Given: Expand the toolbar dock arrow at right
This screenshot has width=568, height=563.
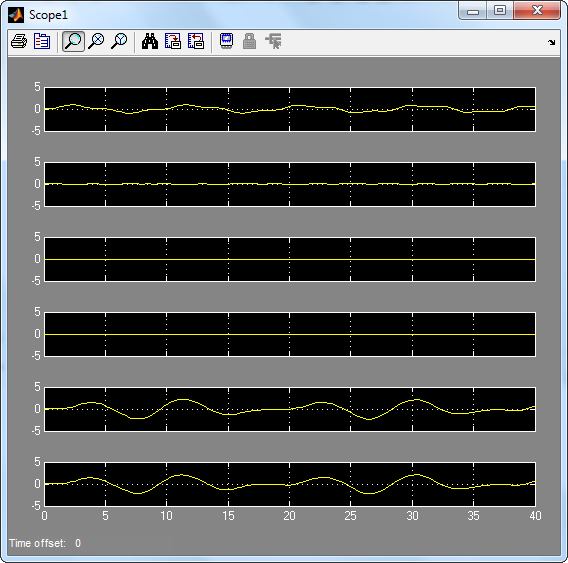Looking at the screenshot, I should [551, 42].
